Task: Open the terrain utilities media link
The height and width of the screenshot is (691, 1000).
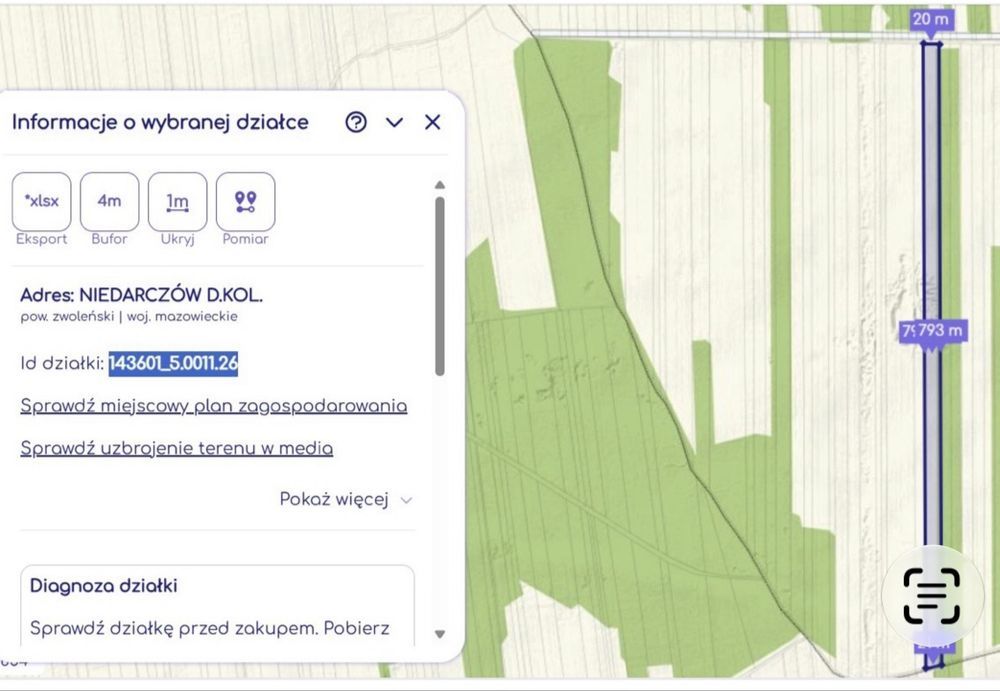Action: pyautogui.click(x=177, y=448)
